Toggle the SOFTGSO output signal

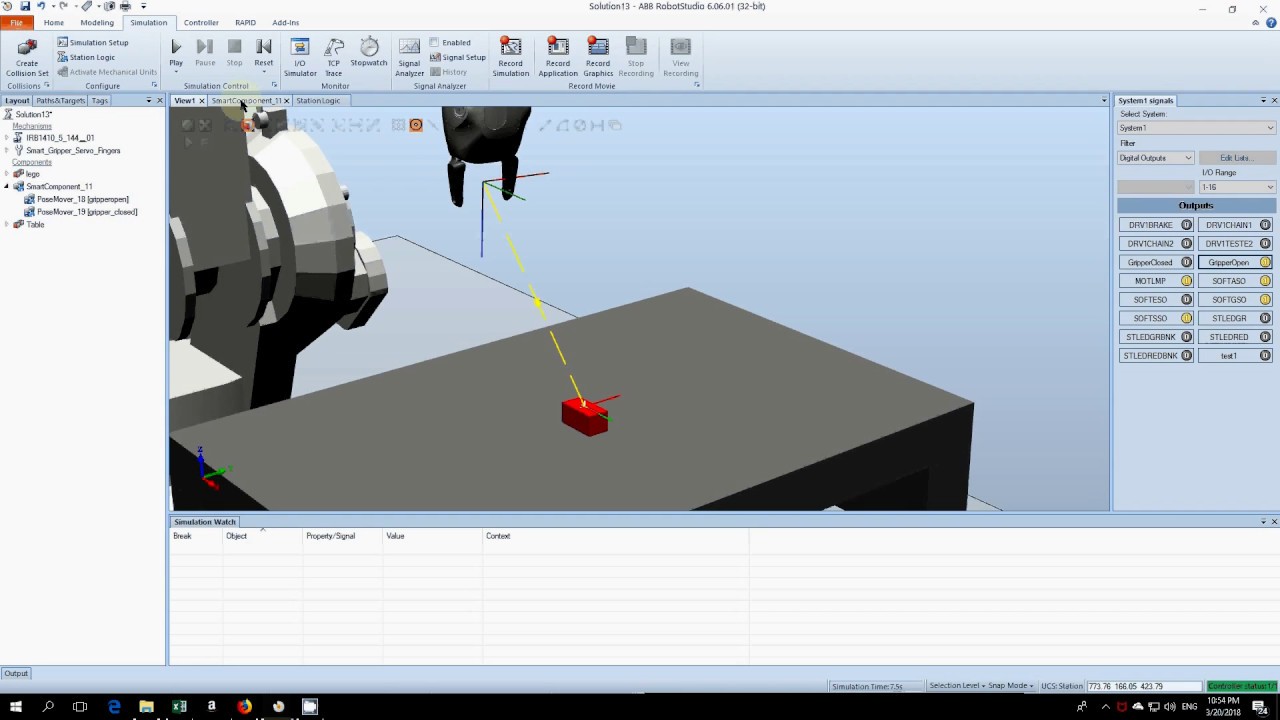pos(1235,299)
